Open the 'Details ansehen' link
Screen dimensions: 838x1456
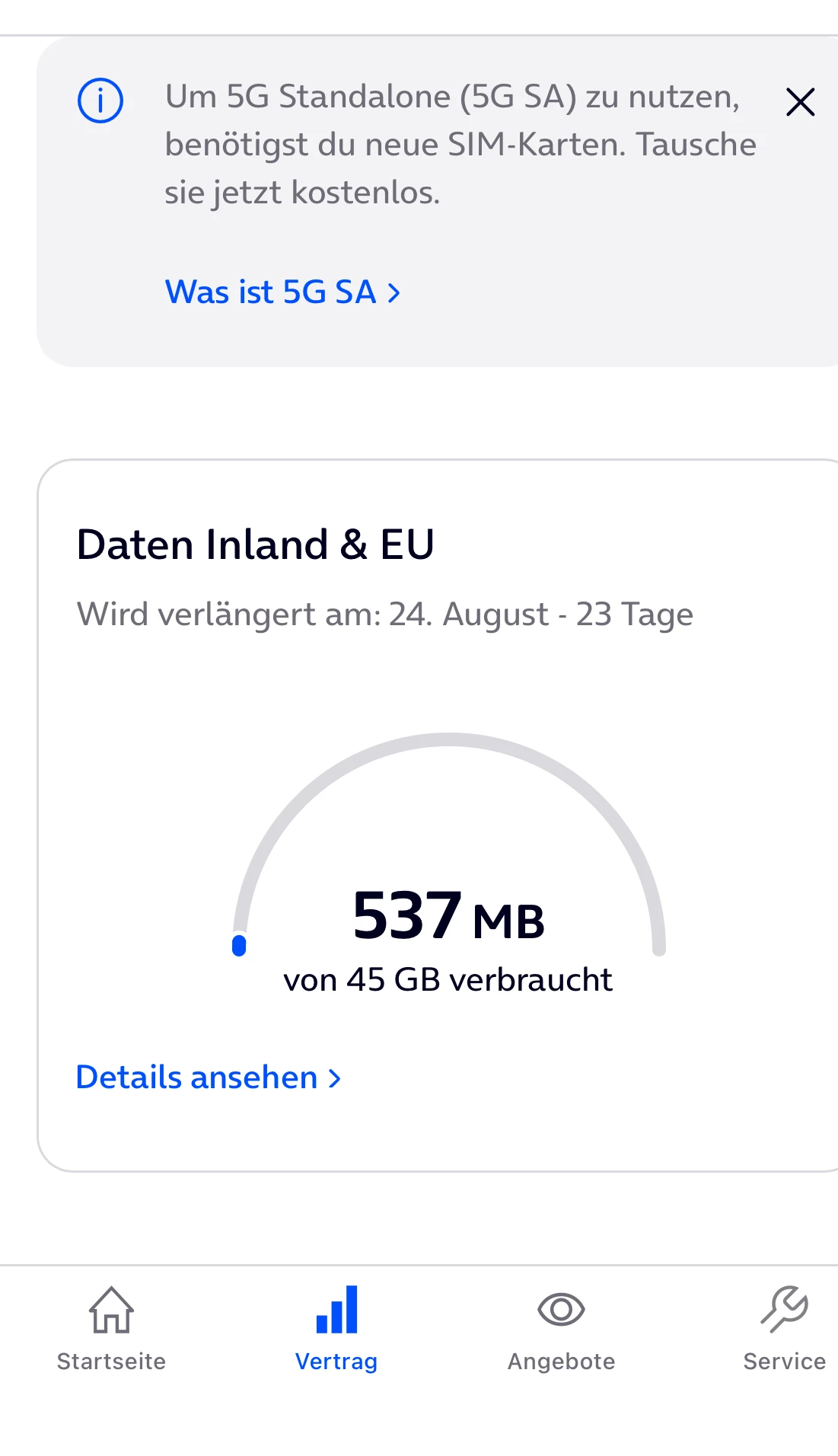pyautogui.click(x=197, y=1078)
